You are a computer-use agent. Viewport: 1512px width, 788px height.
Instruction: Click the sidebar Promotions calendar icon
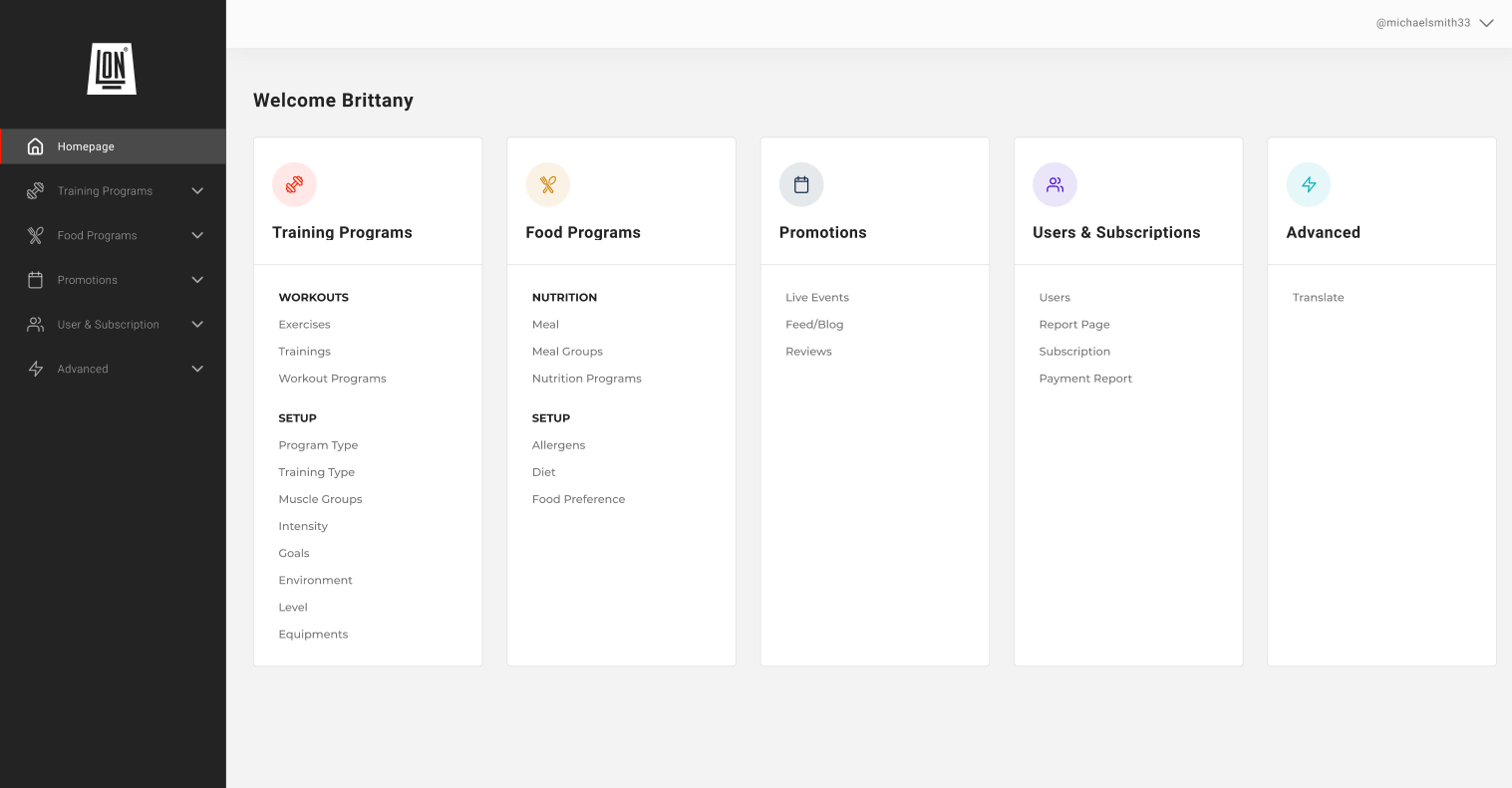[36, 280]
